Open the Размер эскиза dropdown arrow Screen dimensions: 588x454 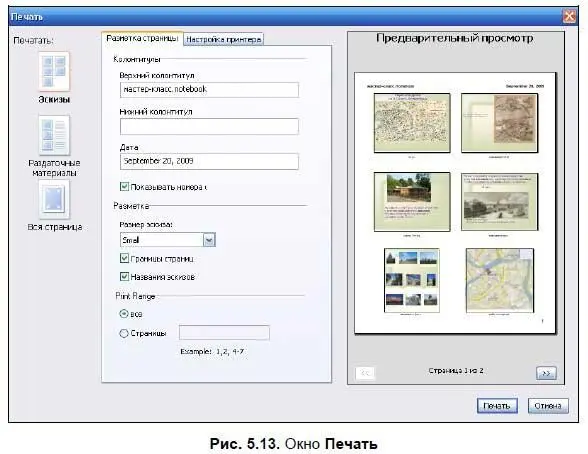coord(209,240)
